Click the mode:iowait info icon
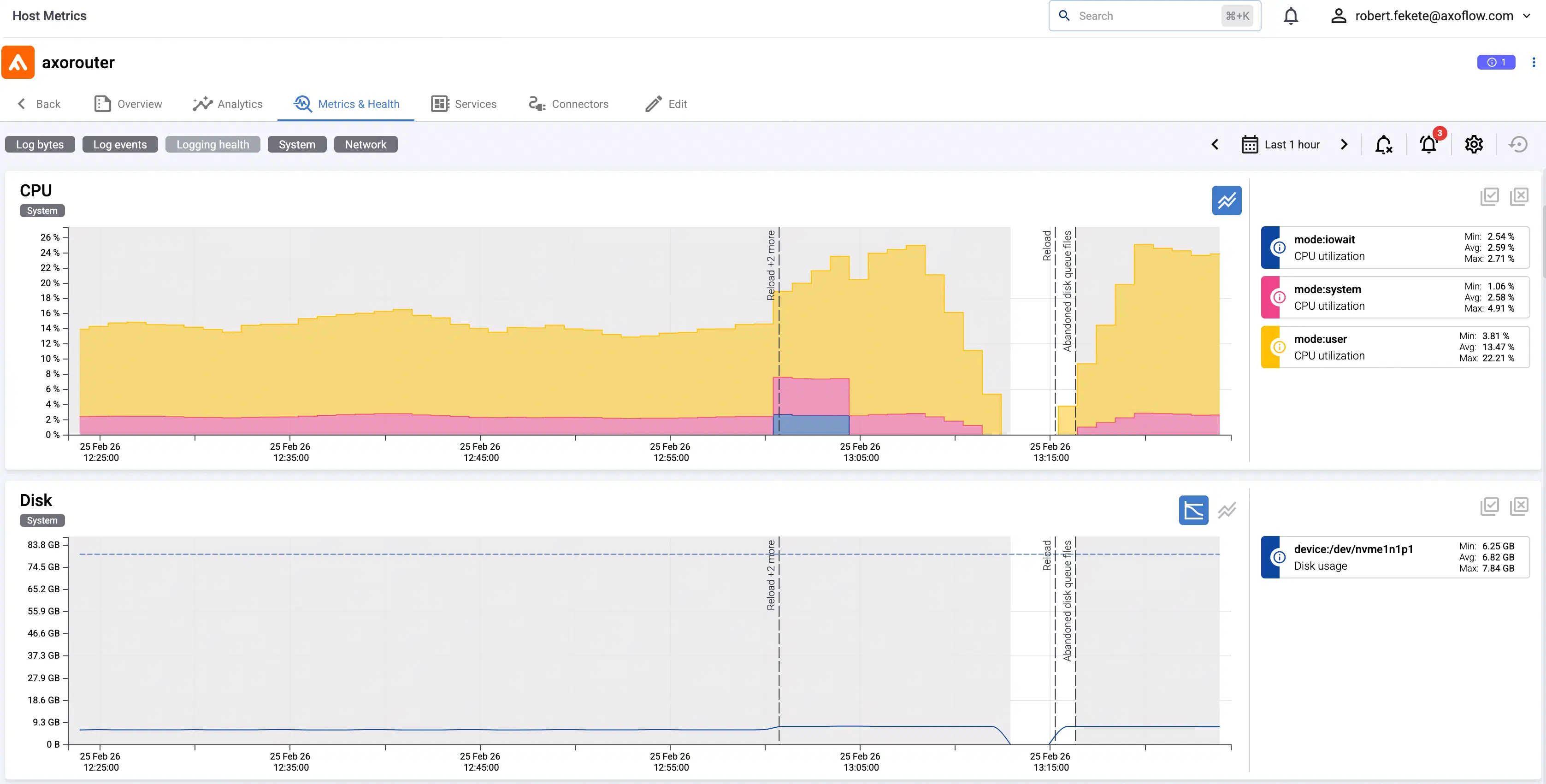Image resolution: width=1546 pixels, height=784 pixels. tap(1279, 248)
